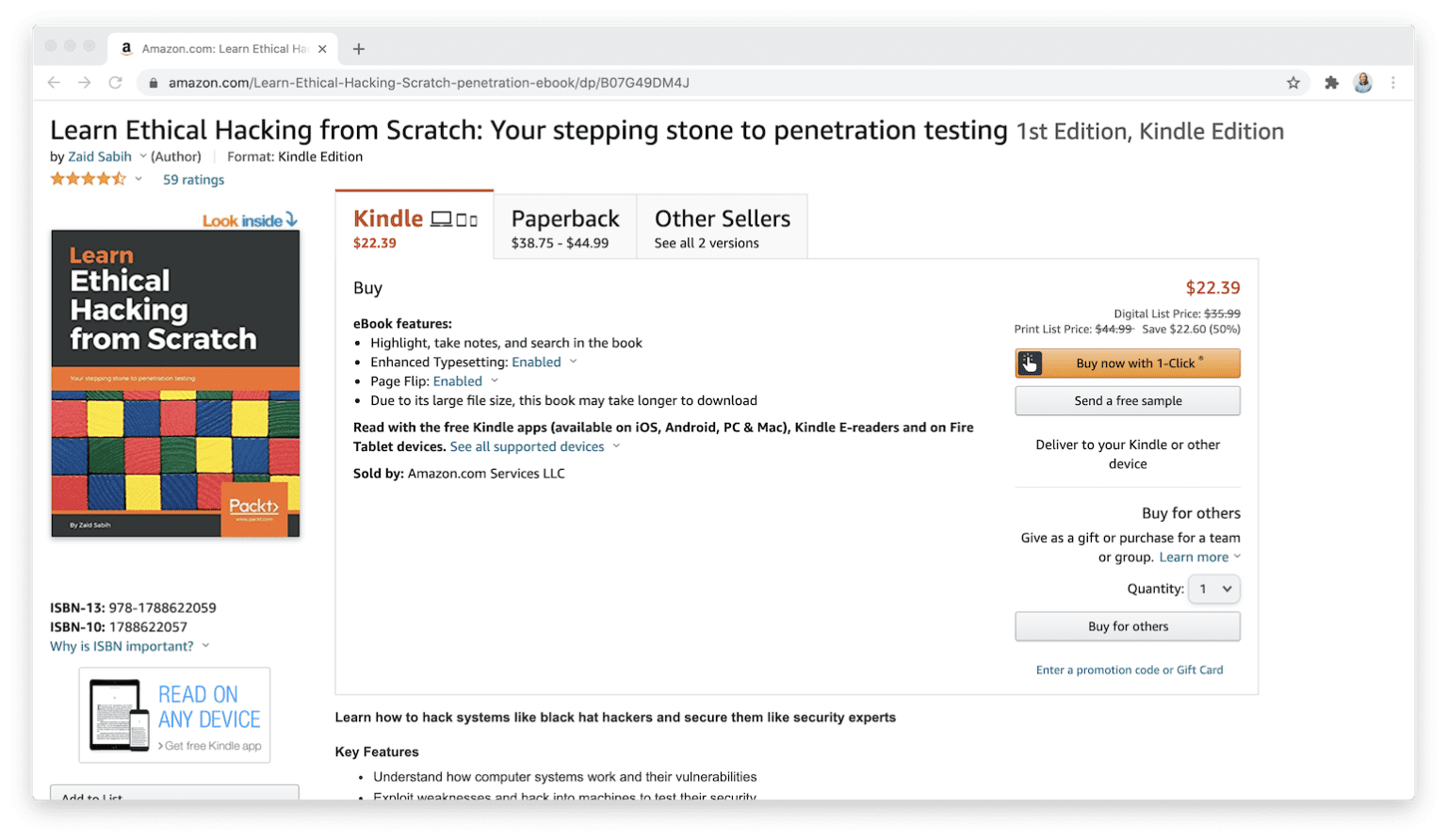Open the Chrome three-dot menu
Screen dimensions: 1447x840
[1393, 83]
